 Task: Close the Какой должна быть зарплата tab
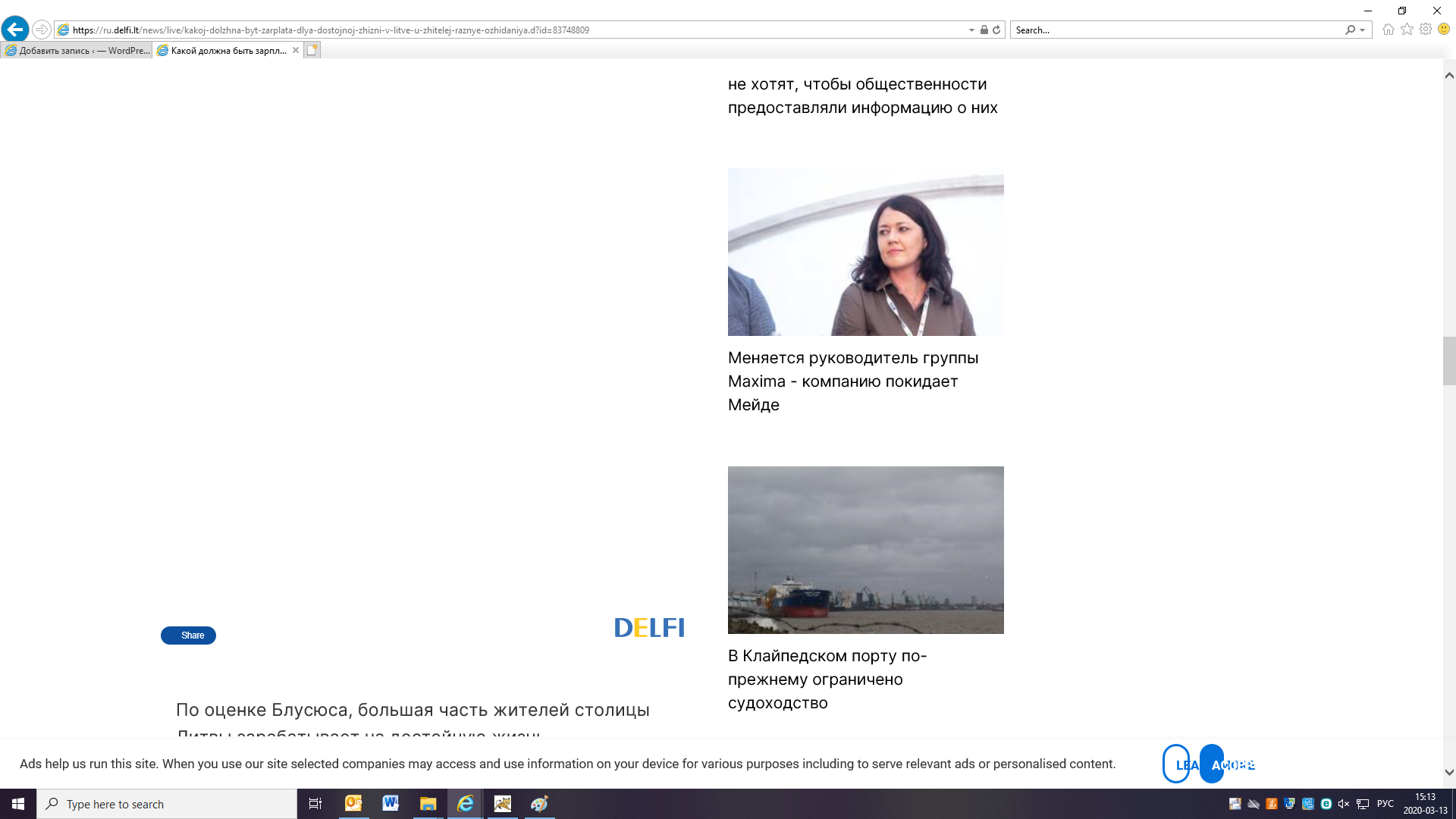296,50
